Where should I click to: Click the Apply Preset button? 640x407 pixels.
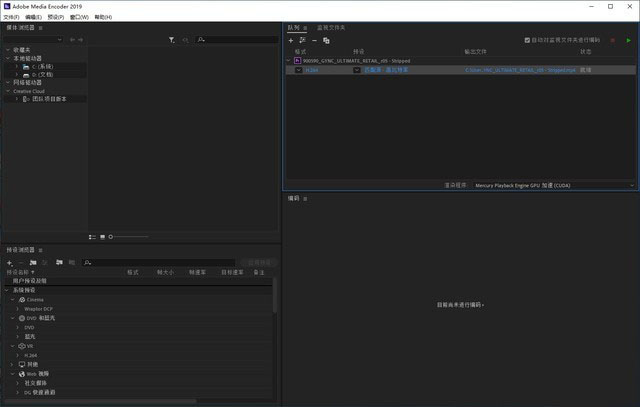pyautogui.click(x=259, y=262)
